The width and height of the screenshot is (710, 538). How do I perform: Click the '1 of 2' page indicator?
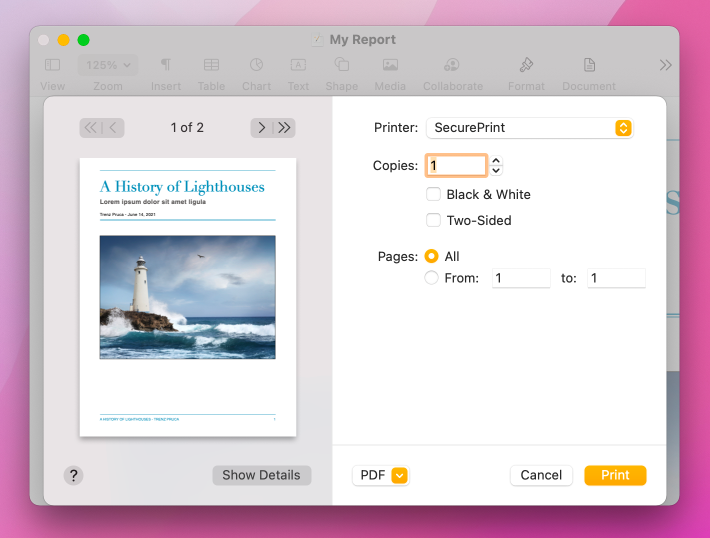(187, 128)
